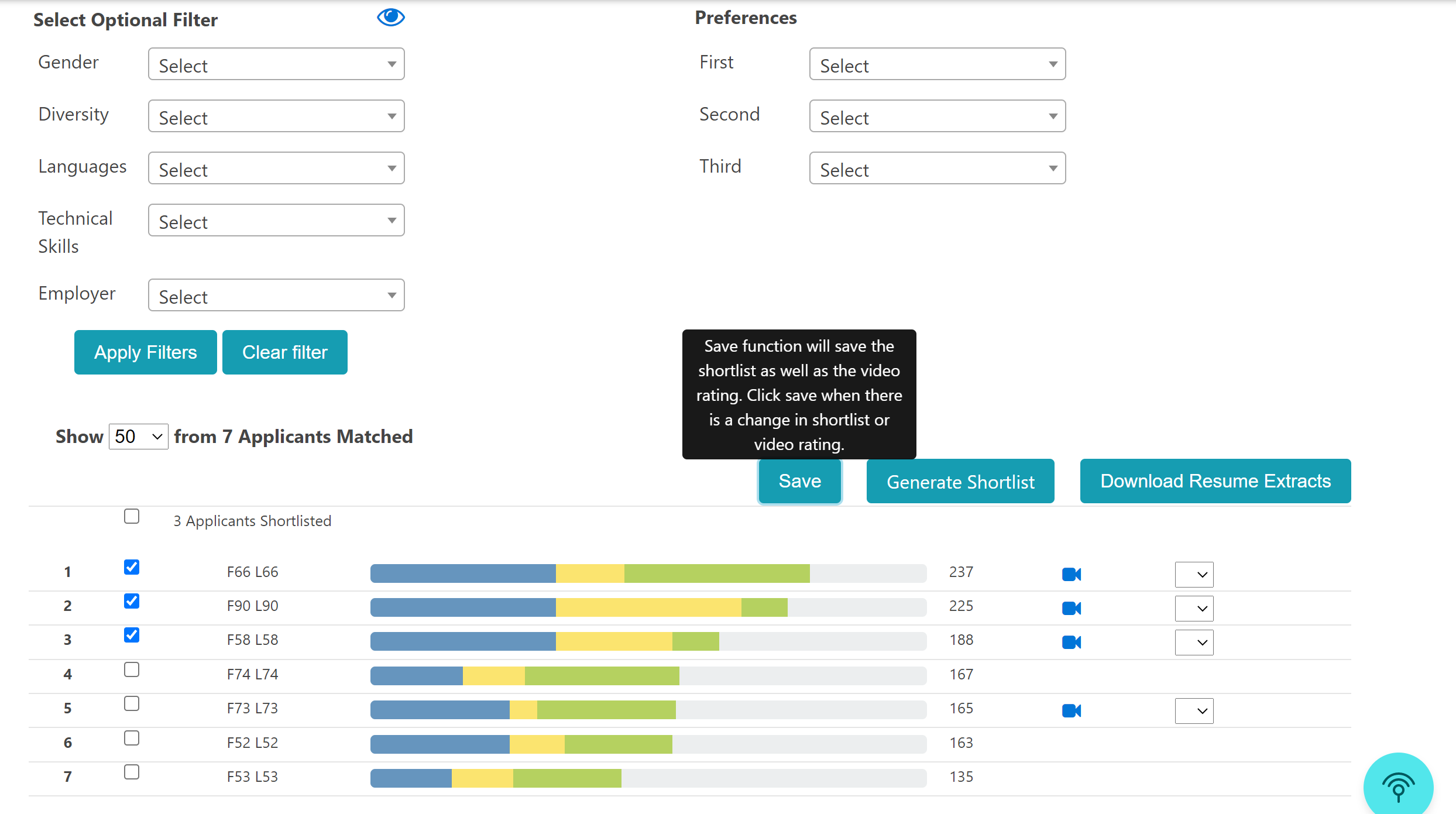The image size is (1456, 814).
Task: Open the Gender filter dropdown
Action: [276, 64]
